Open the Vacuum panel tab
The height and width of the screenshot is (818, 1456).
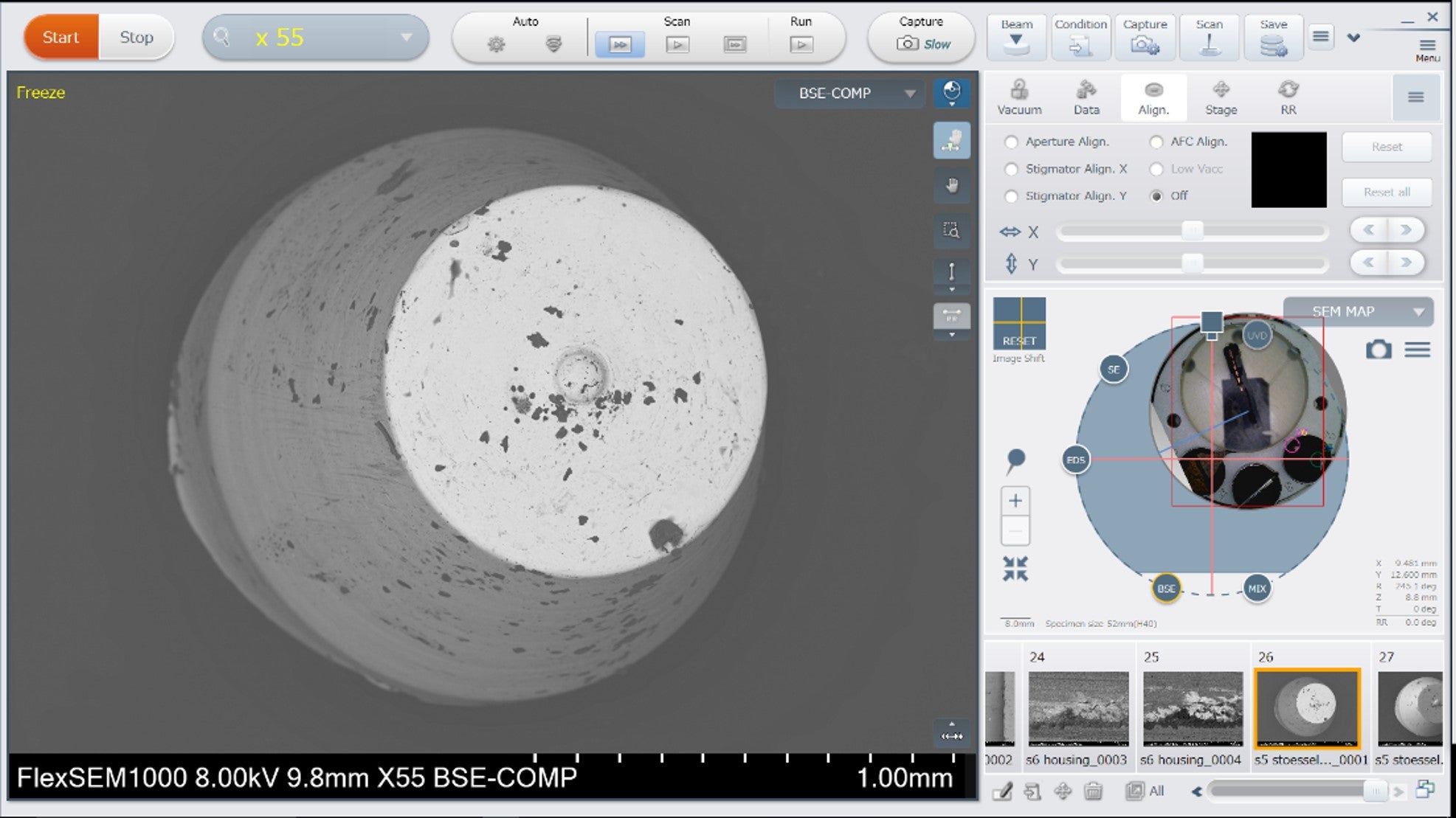(x=1019, y=97)
